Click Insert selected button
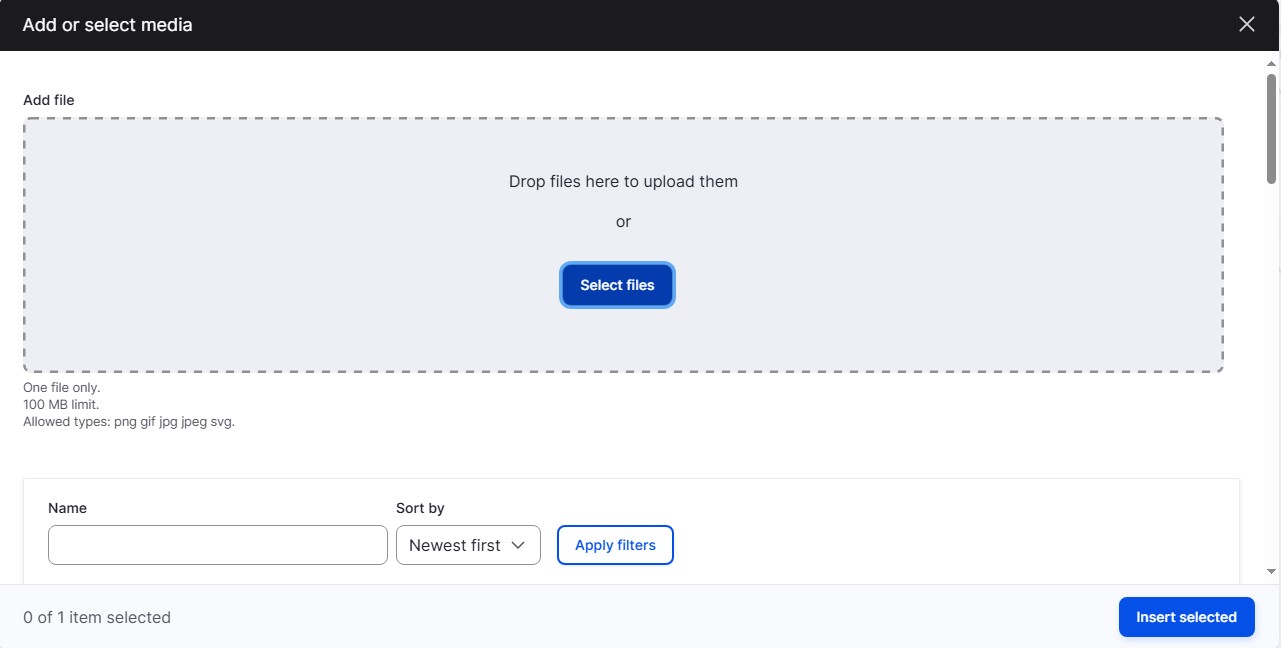Image resolution: width=1281 pixels, height=648 pixels. click(1186, 617)
